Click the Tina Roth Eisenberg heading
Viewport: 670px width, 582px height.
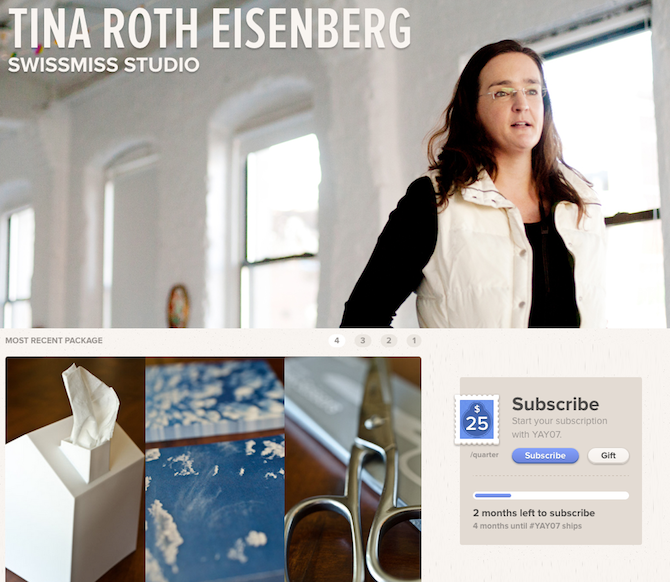(209, 28)
